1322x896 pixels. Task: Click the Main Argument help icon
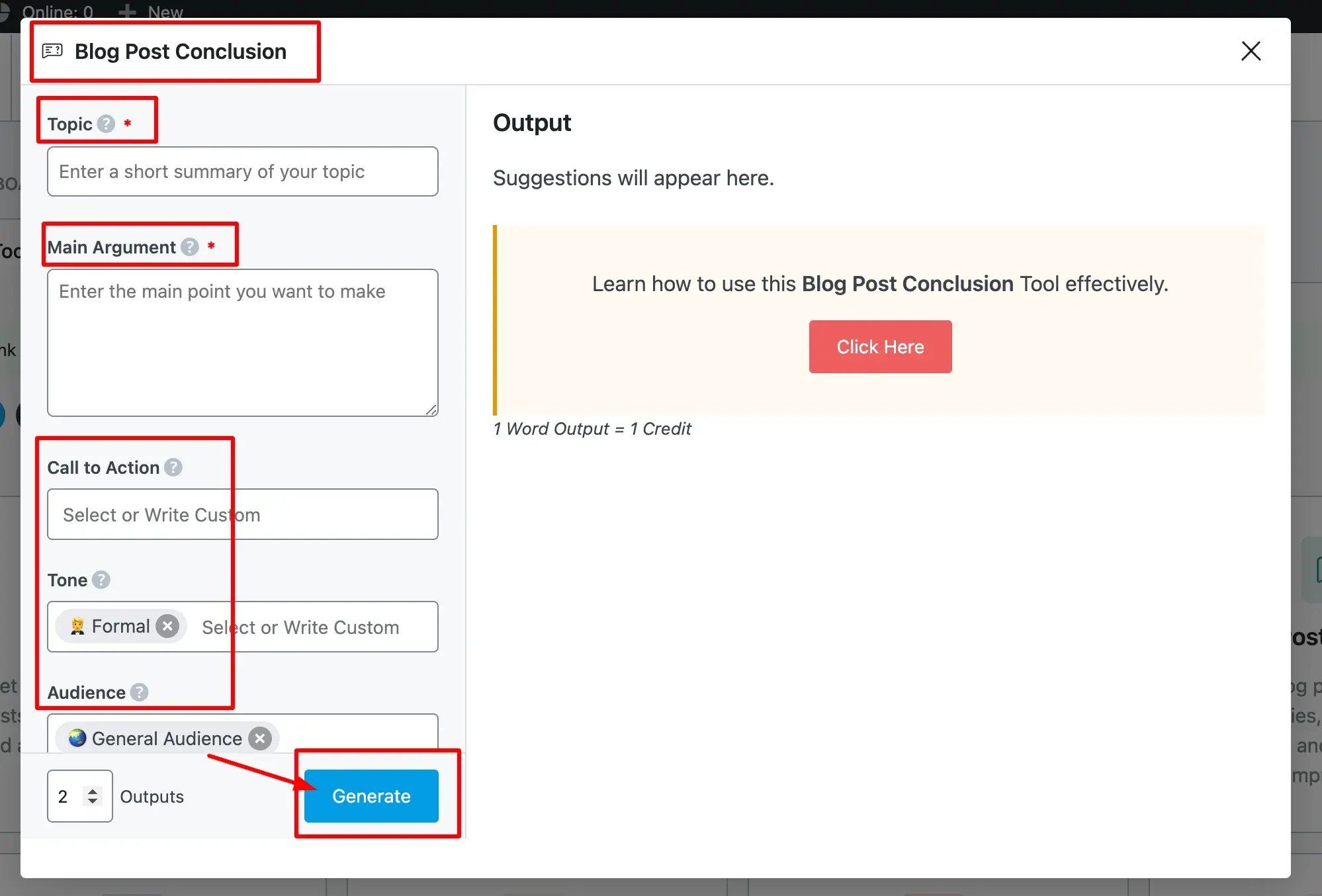[190, 247]
